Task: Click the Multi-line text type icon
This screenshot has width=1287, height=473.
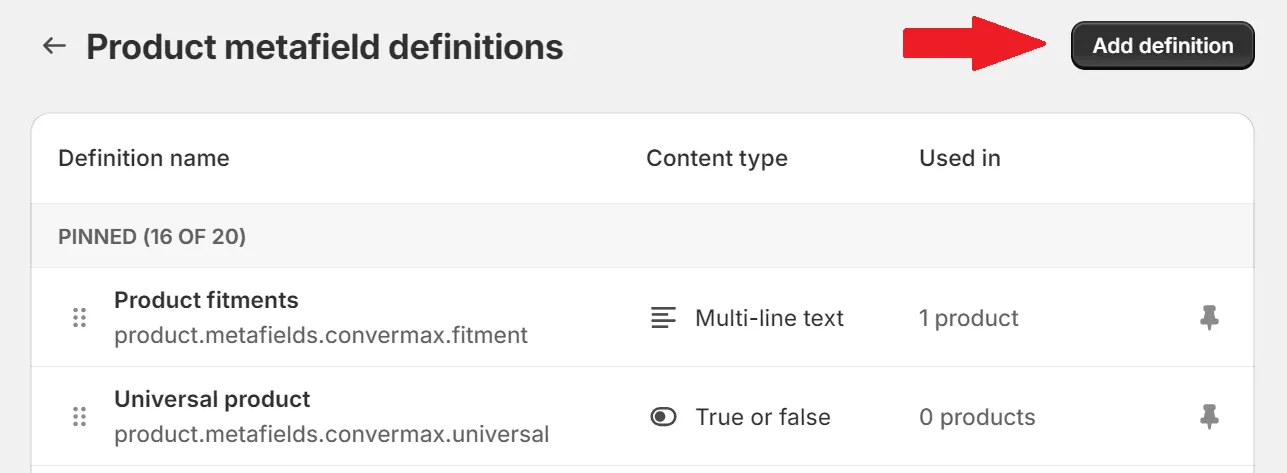Action: [663, 318]
